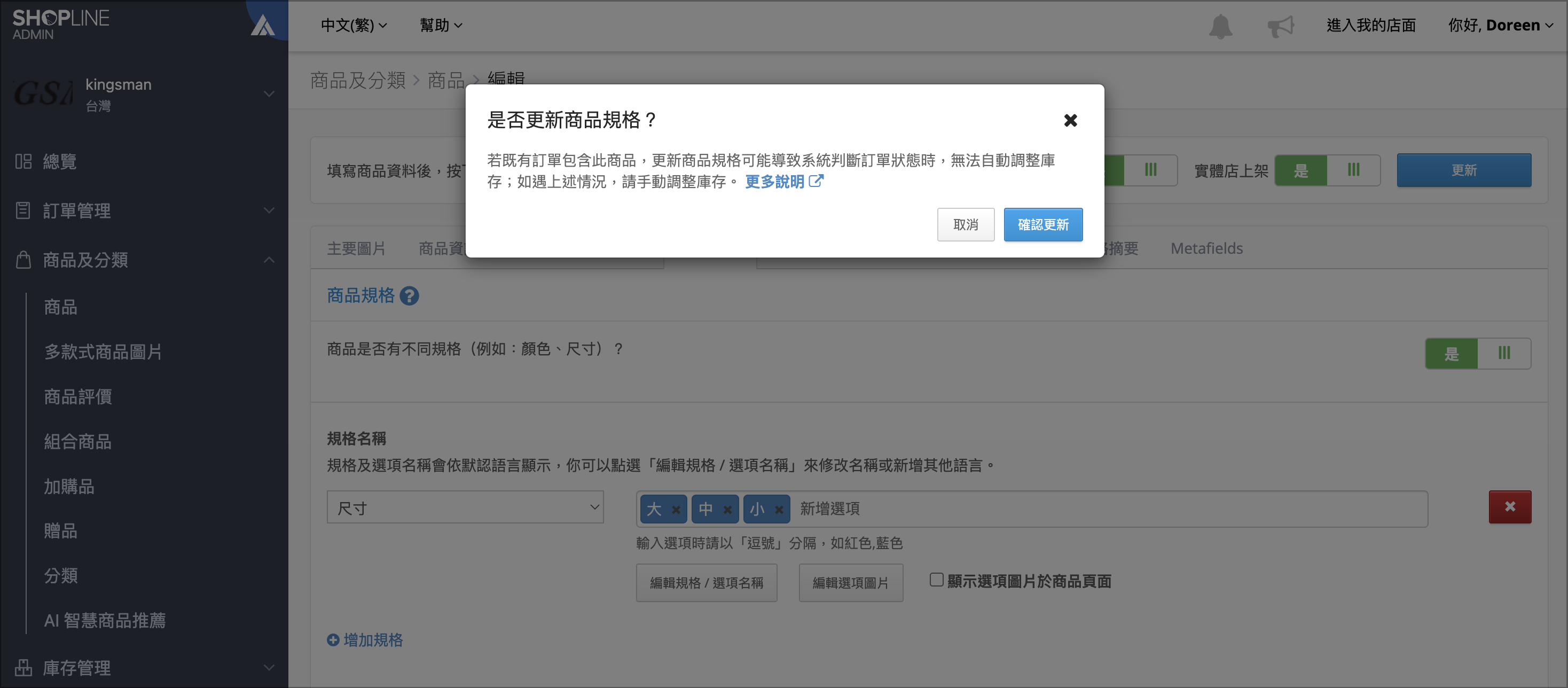Click the 商品規格 section heading
This screenshot has width=1568, height=688.
pos(360,296)
